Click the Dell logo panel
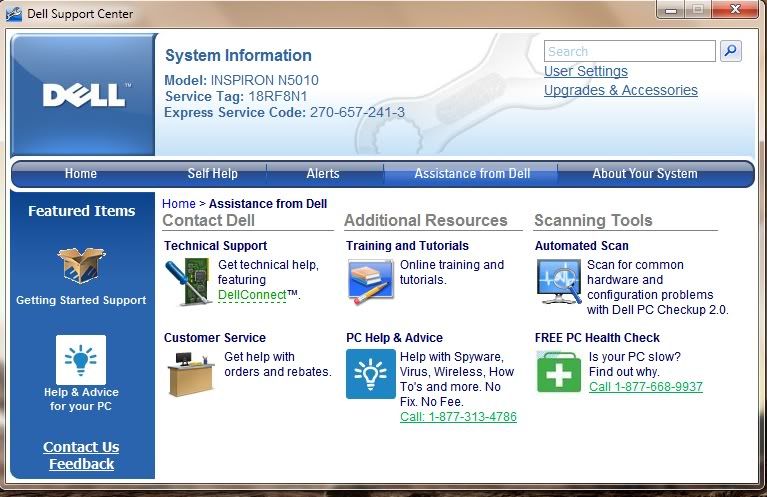Image resolution: width=767 pixels, height=497 pixels. pos(83,94)
